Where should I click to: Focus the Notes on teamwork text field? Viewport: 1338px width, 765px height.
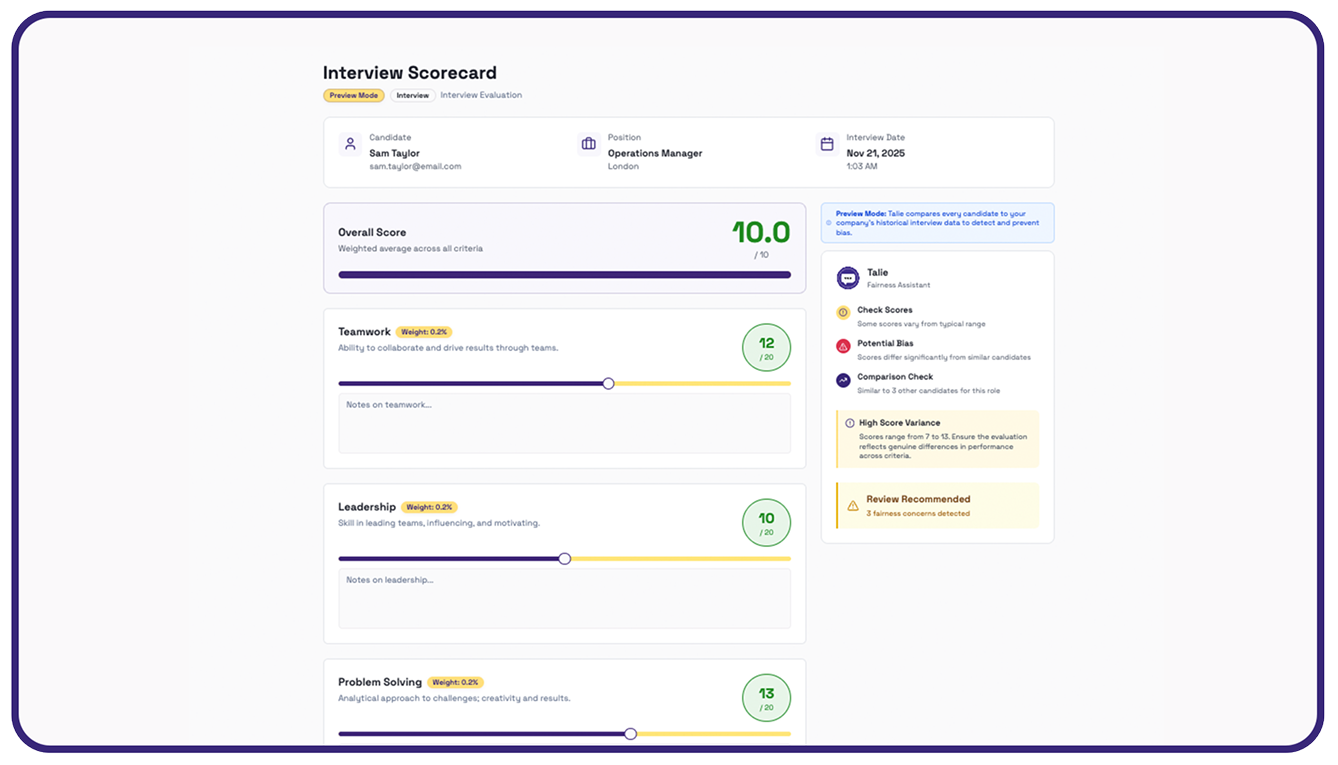coord(564,423)
